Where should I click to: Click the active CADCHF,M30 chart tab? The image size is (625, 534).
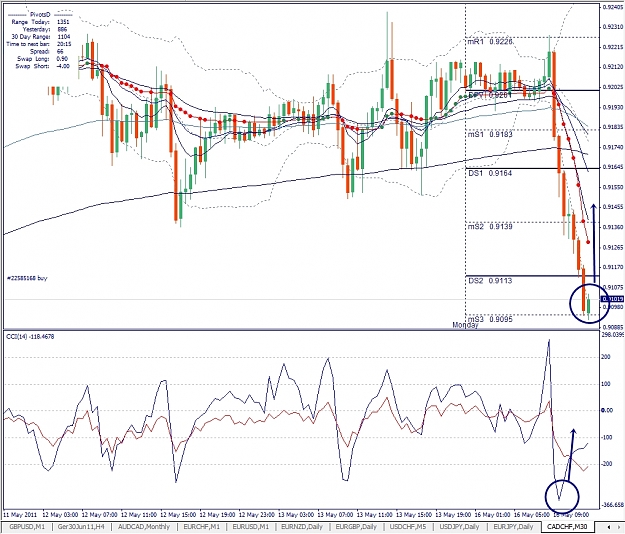click(568, 527)
